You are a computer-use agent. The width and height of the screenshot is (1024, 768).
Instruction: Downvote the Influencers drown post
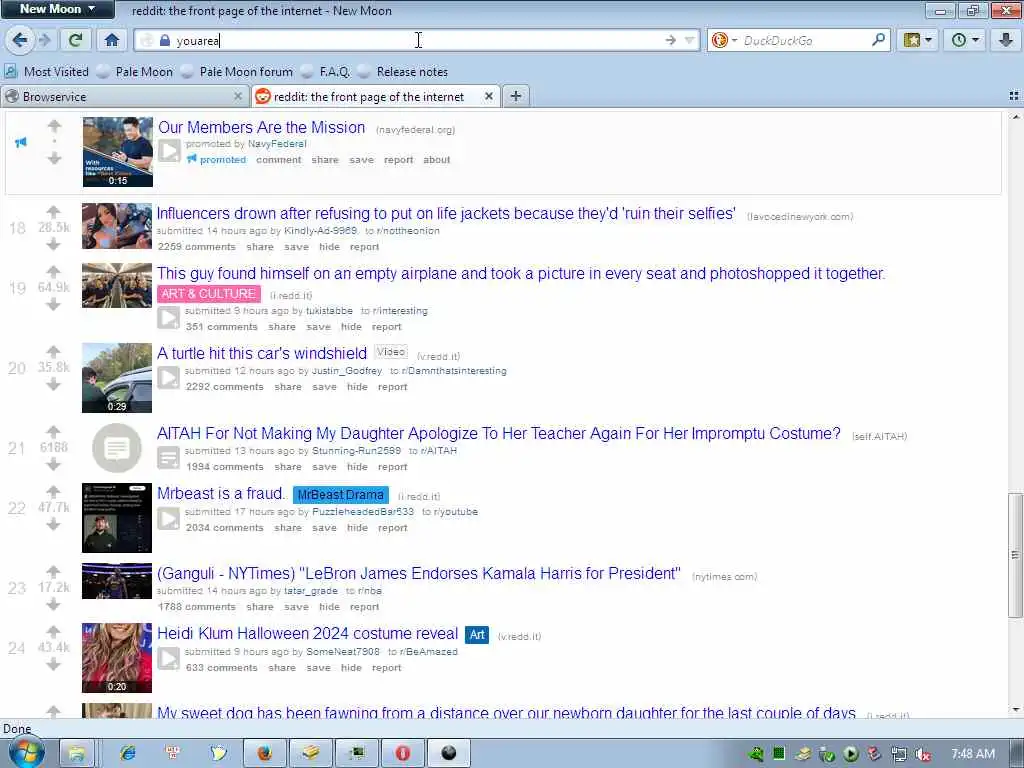[x=54, y=245]
